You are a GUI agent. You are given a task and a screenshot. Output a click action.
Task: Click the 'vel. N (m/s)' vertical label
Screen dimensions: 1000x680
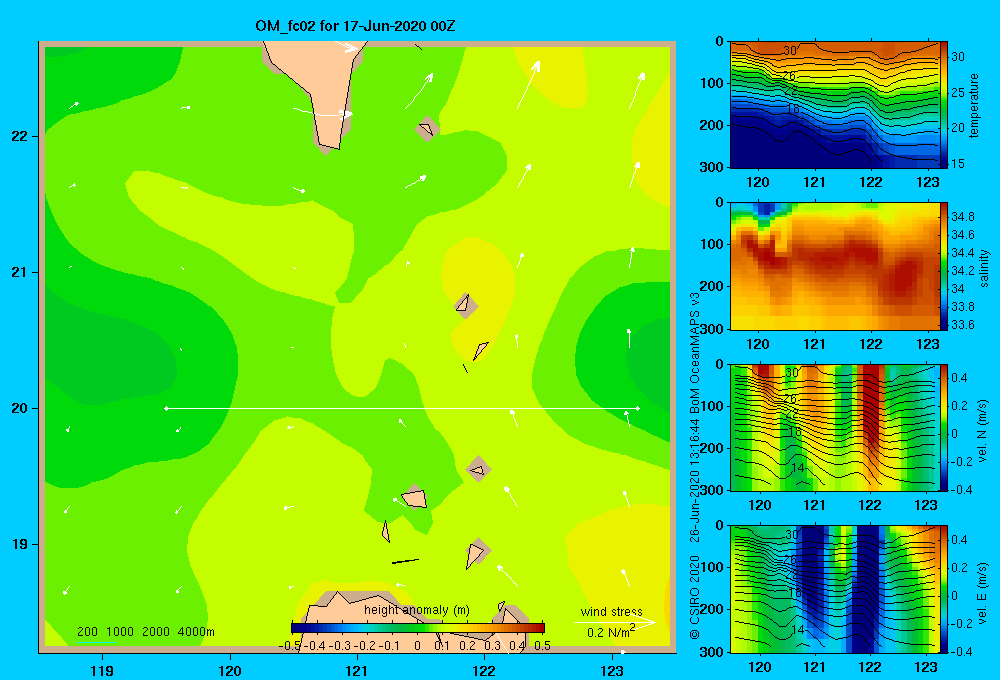pos(982,431)
